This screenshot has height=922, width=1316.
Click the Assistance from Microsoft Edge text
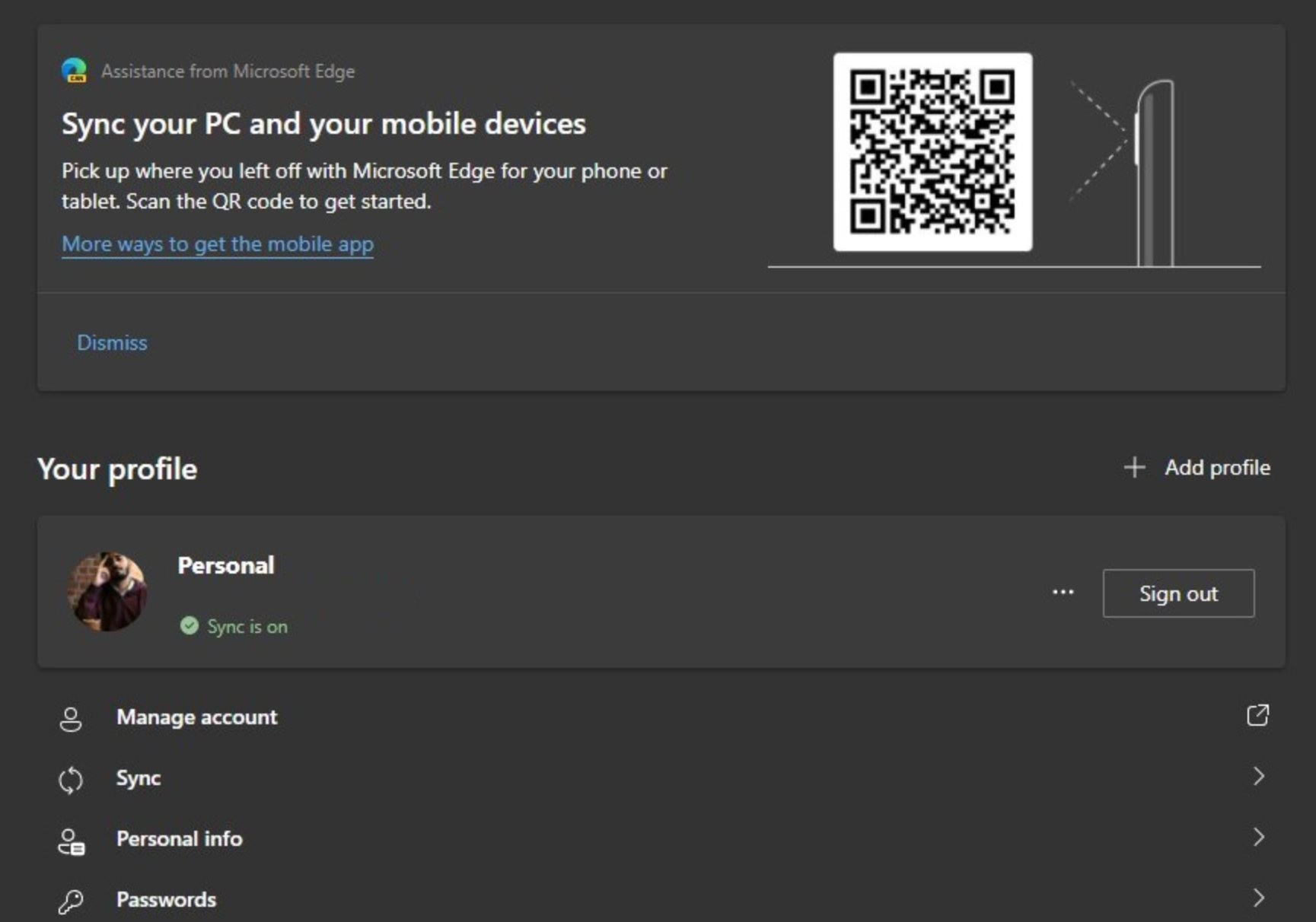point(228,72)
